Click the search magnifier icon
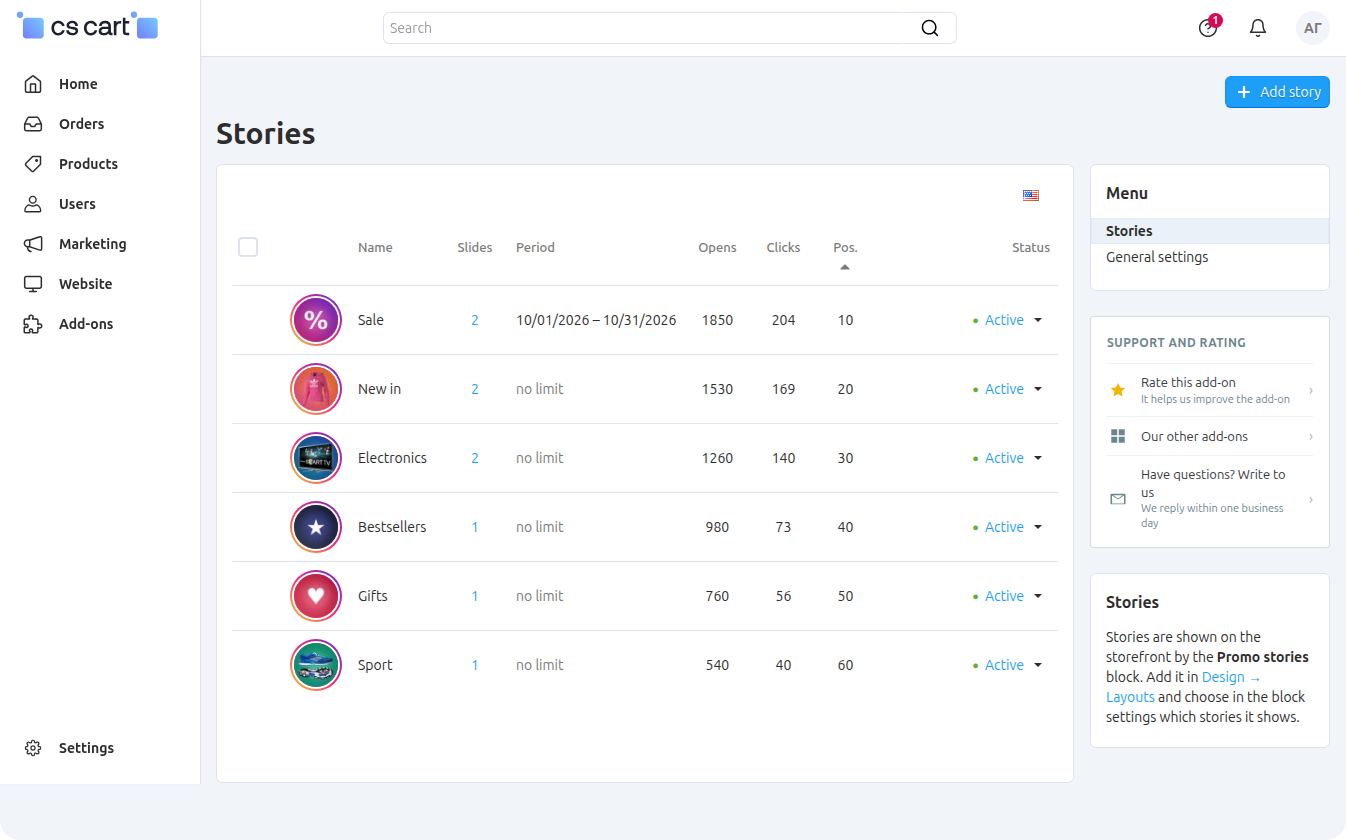This screenshot has height=840, width=1346. 930,28
